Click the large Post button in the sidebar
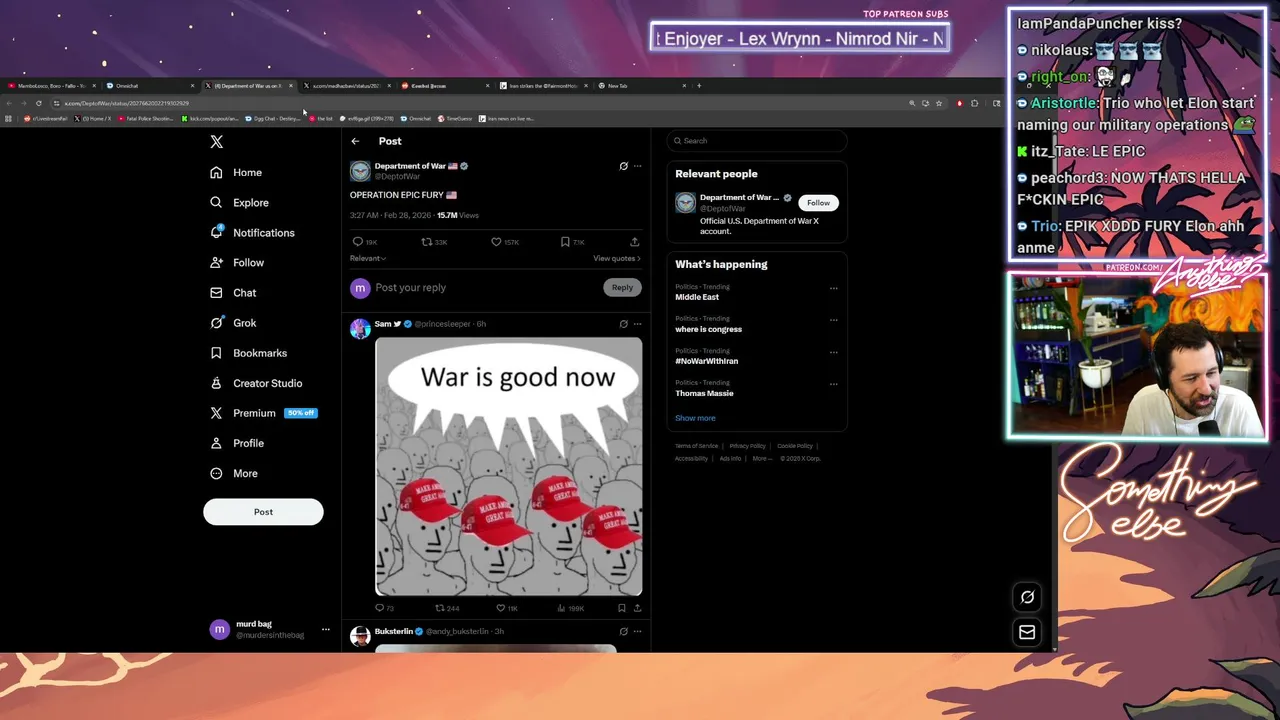Image resolution: width=1280 pixels, height=720 pixels. tap(263, 511)
